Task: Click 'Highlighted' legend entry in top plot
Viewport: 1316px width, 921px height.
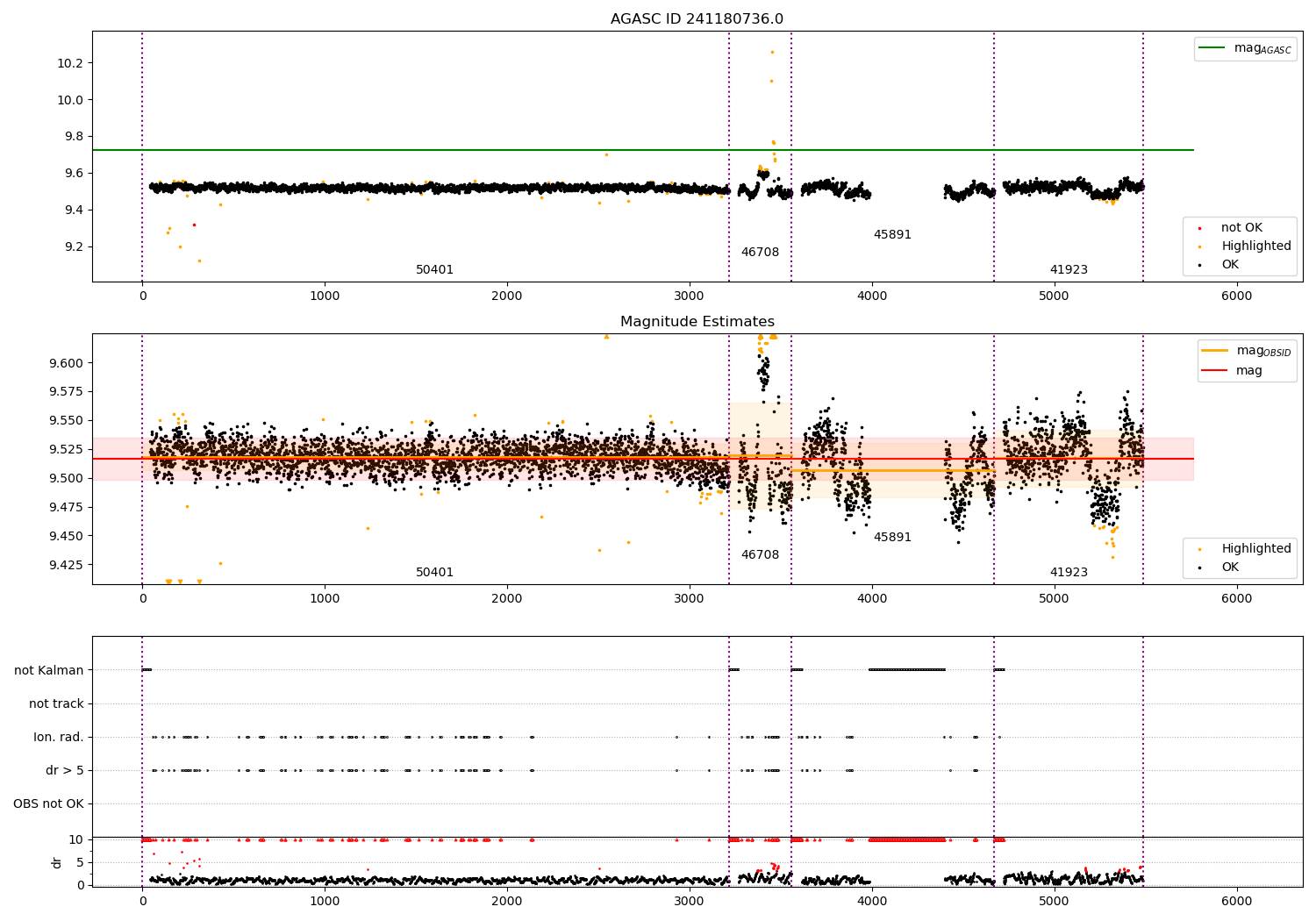Action: pos(1255,246)
